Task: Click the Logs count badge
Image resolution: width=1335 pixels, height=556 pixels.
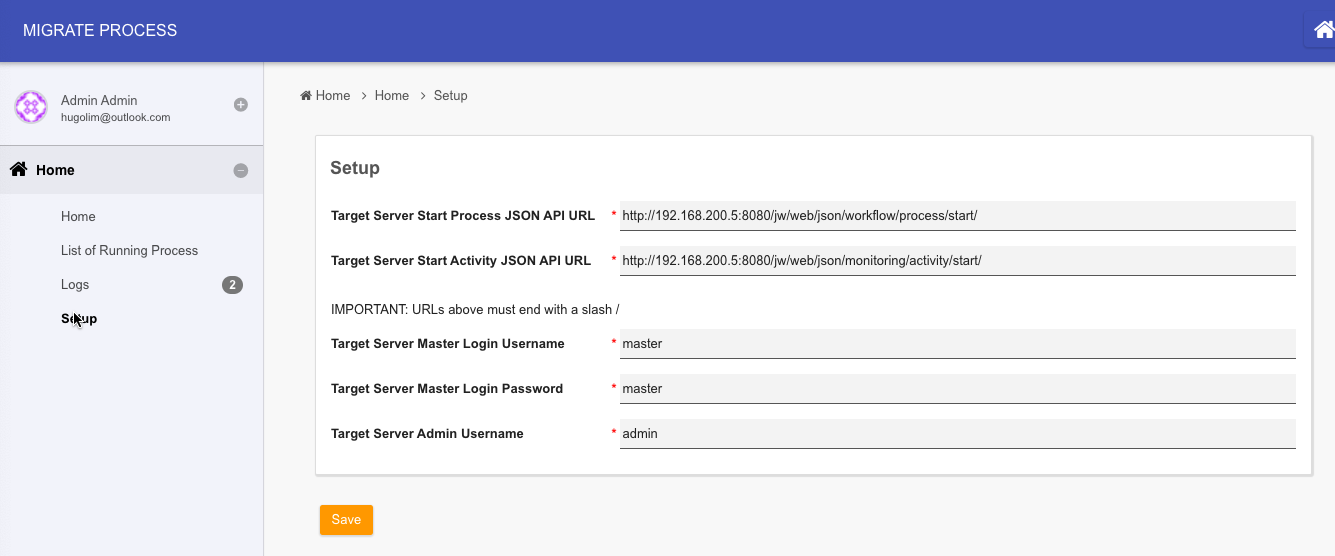Action: coord(232,285)
